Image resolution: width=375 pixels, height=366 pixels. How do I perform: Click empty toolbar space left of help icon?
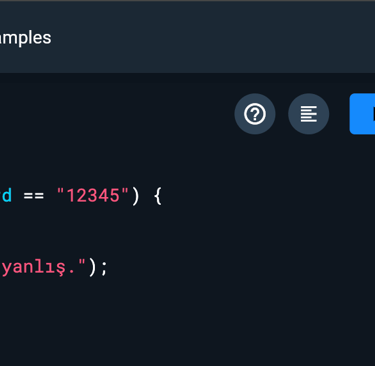click(117, 114)
